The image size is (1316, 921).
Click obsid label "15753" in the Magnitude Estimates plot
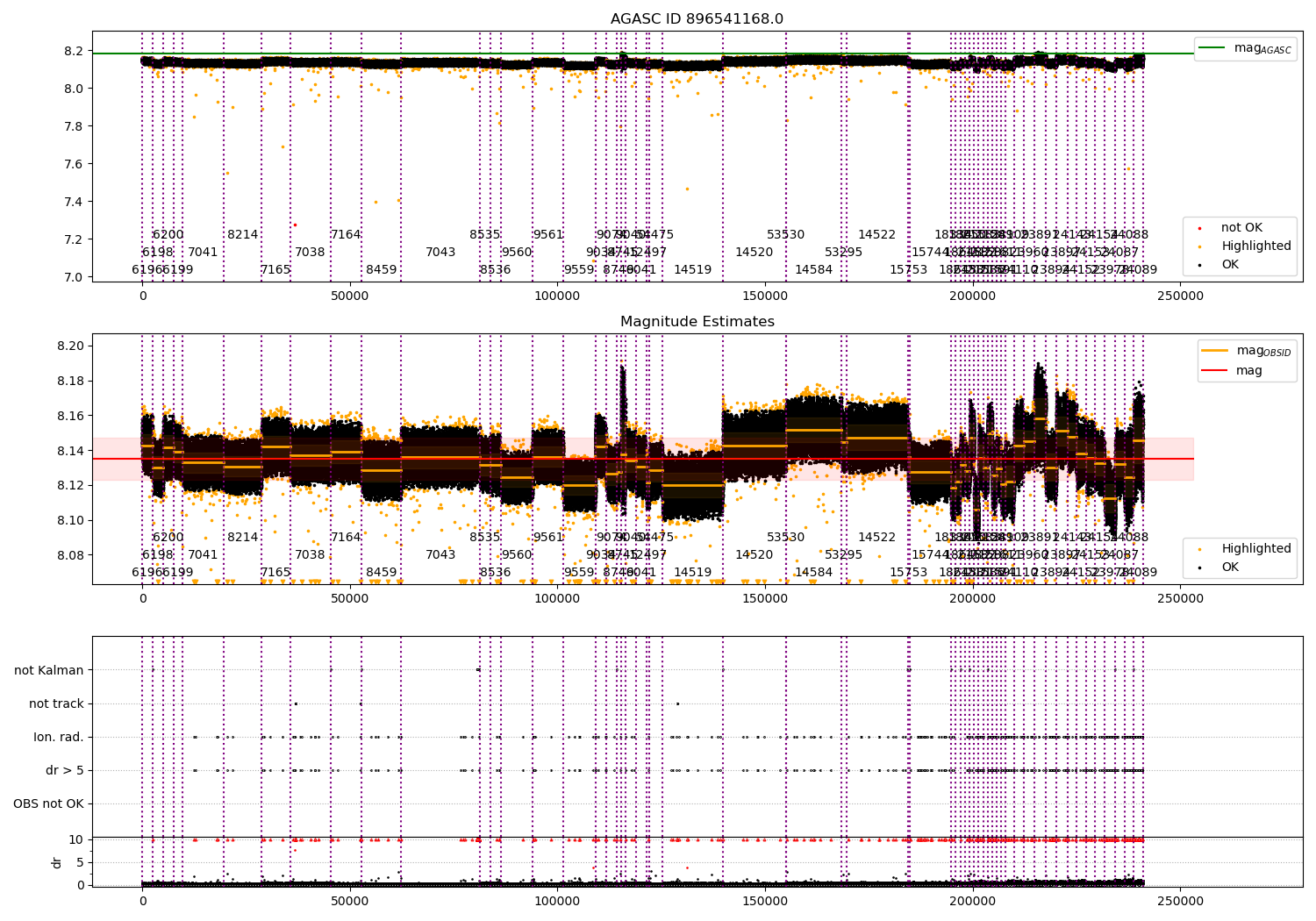click(x=909, y=573)
